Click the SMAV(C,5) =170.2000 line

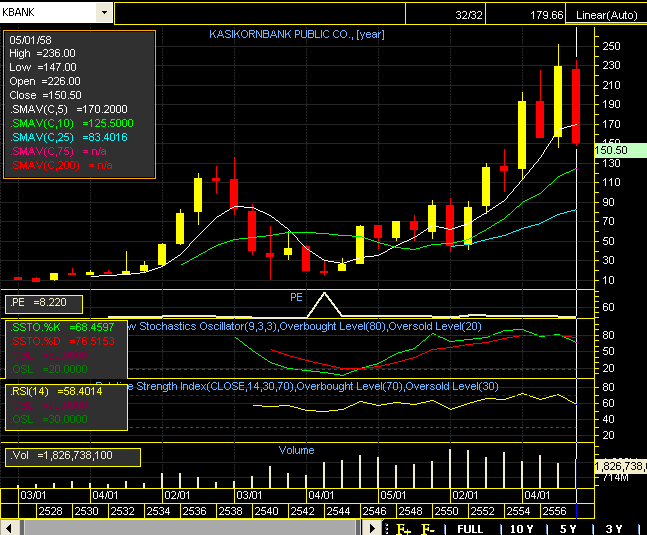coord(68,109)
